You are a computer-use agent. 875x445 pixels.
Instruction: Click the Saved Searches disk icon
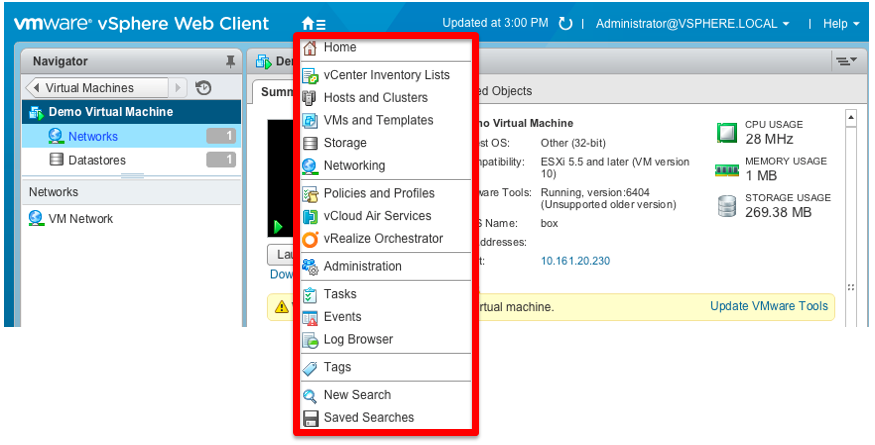click(x=310, y=419)
